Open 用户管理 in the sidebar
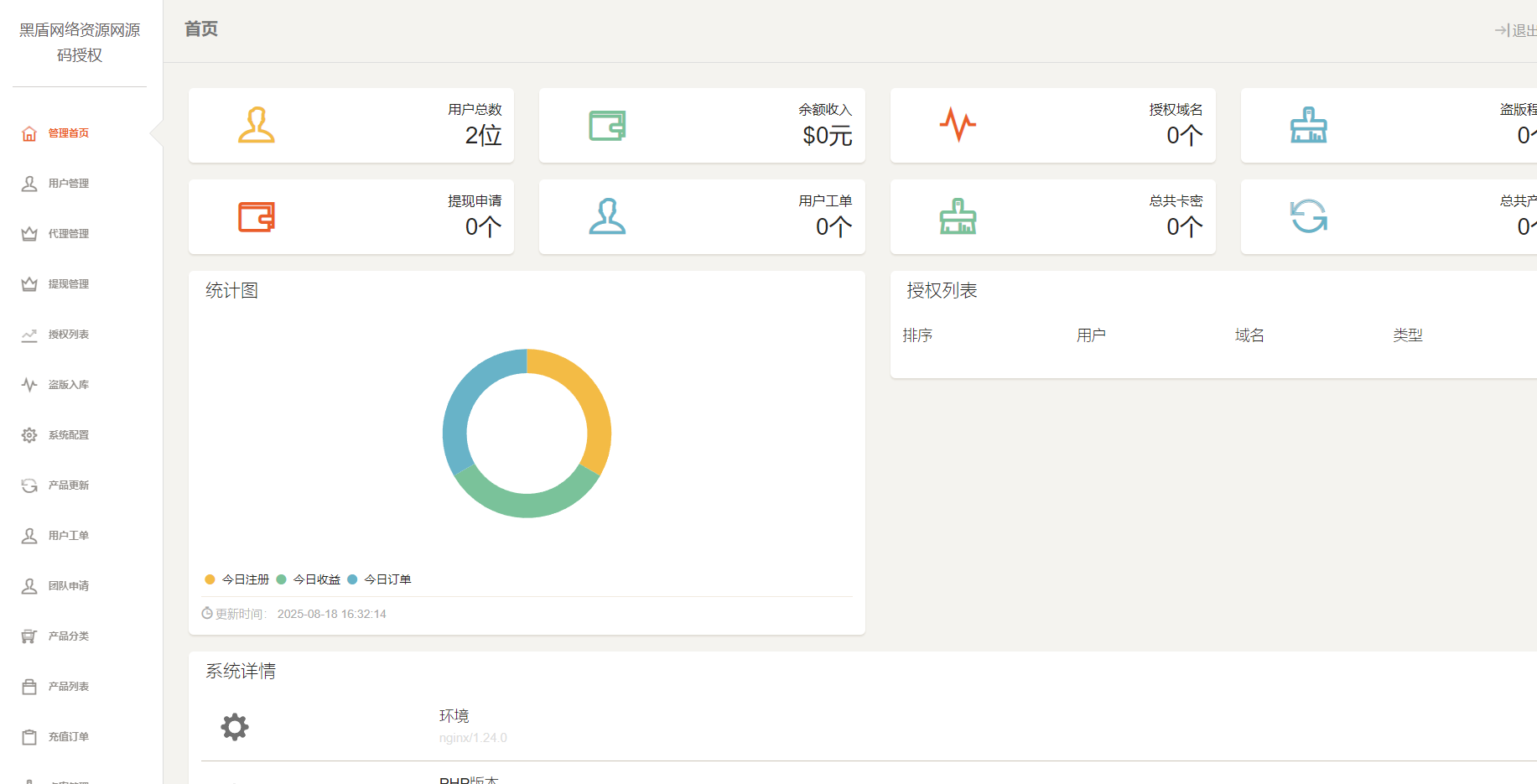The height and width of the screenshot is (784, 1537). [68, 184]
